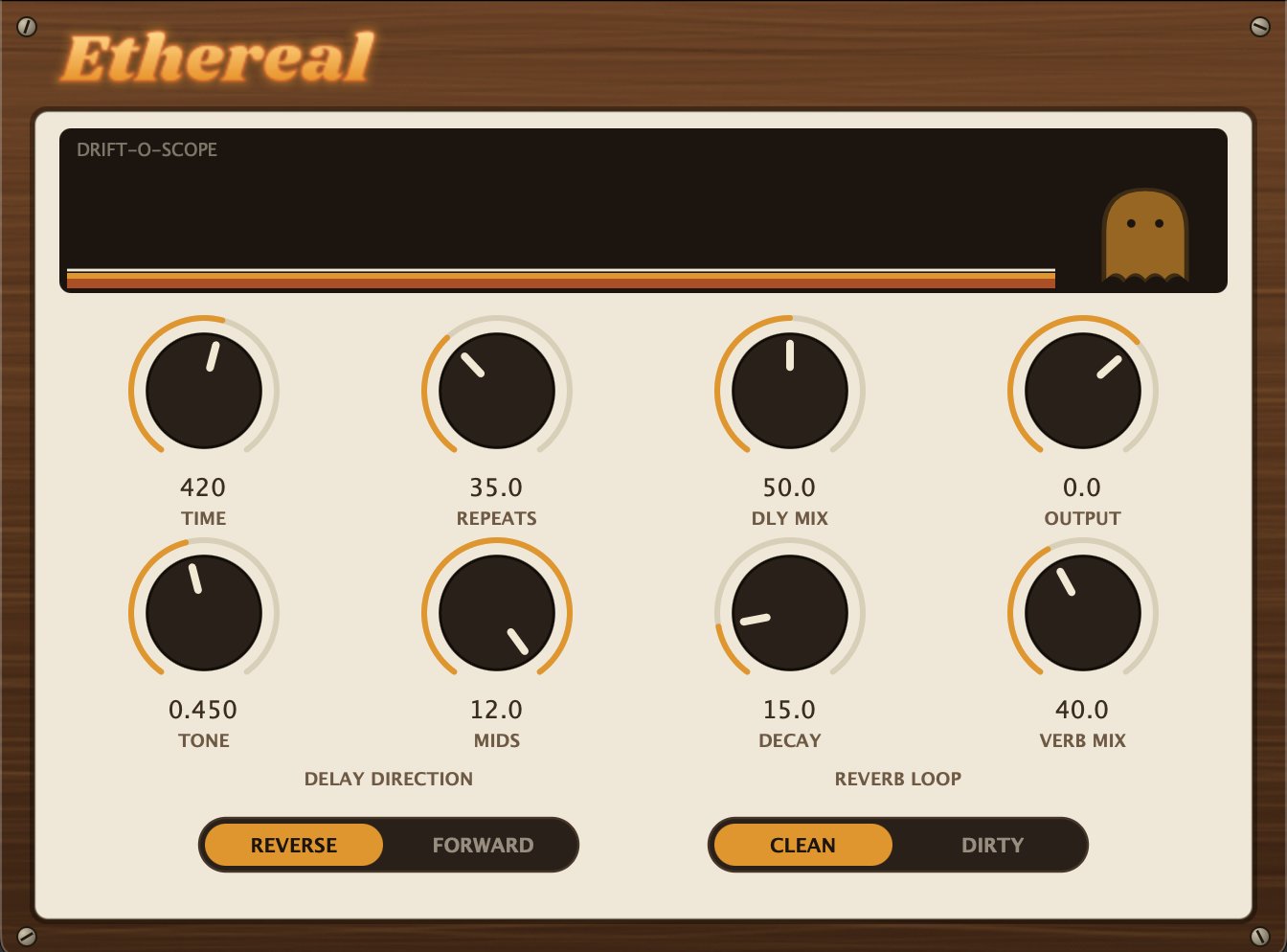The height and width of the screenshot is (952, 1287).
Task: Click the TIME knob
Action: pos(204,391)
